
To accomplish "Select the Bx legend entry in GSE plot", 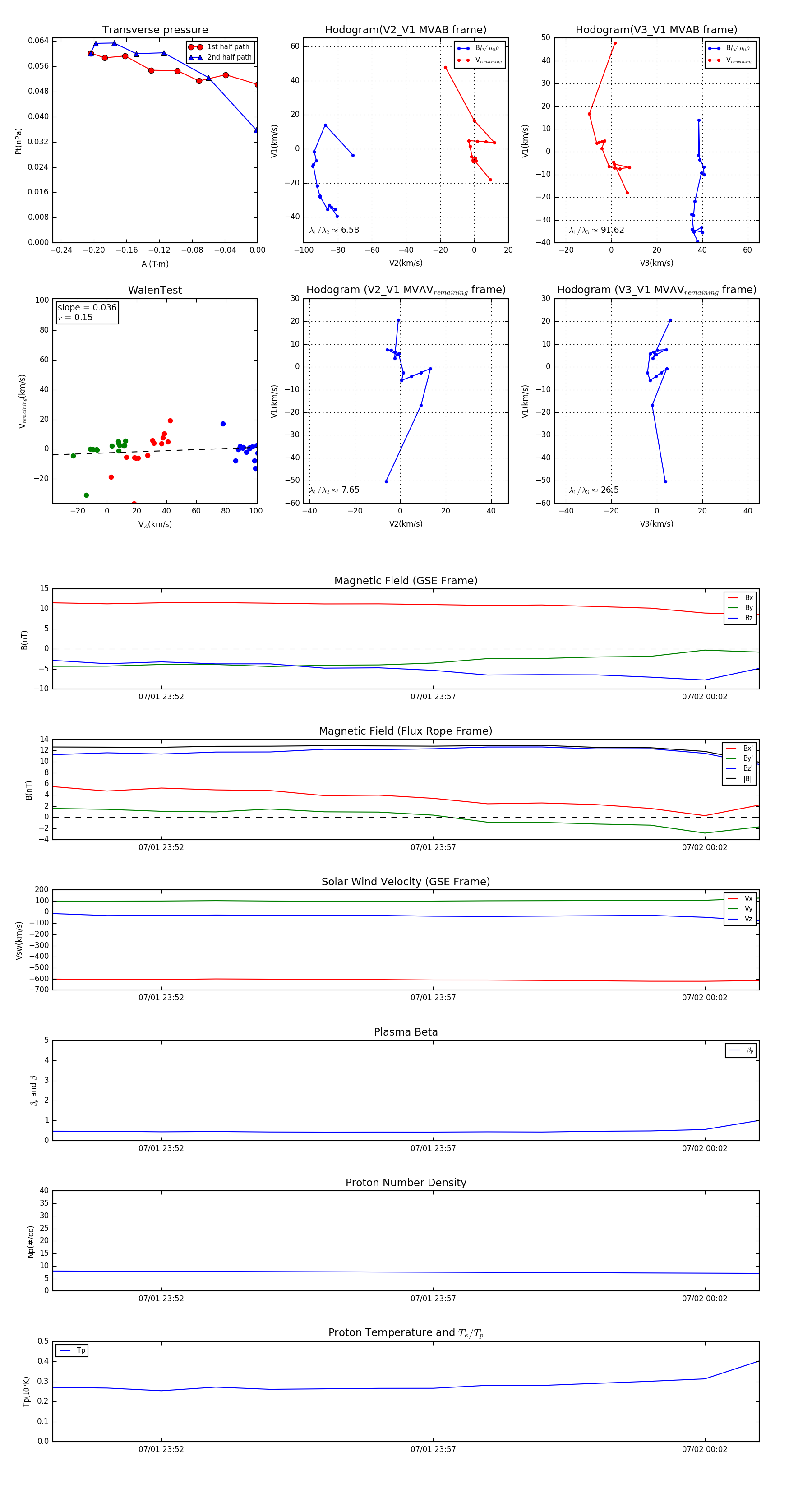I will point(740,598).
